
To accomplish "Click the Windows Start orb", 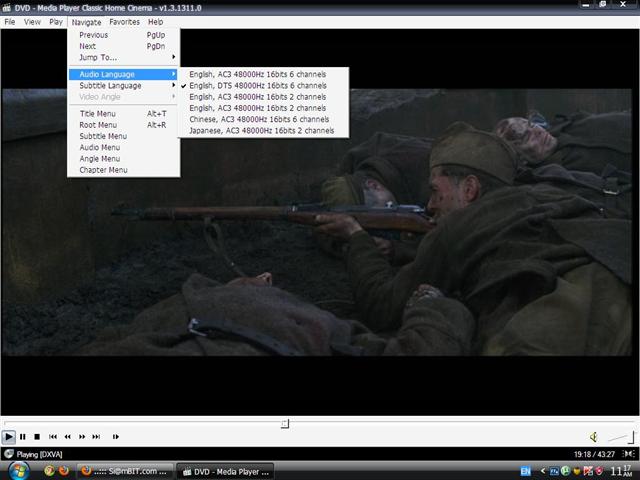I will [19, 471].
